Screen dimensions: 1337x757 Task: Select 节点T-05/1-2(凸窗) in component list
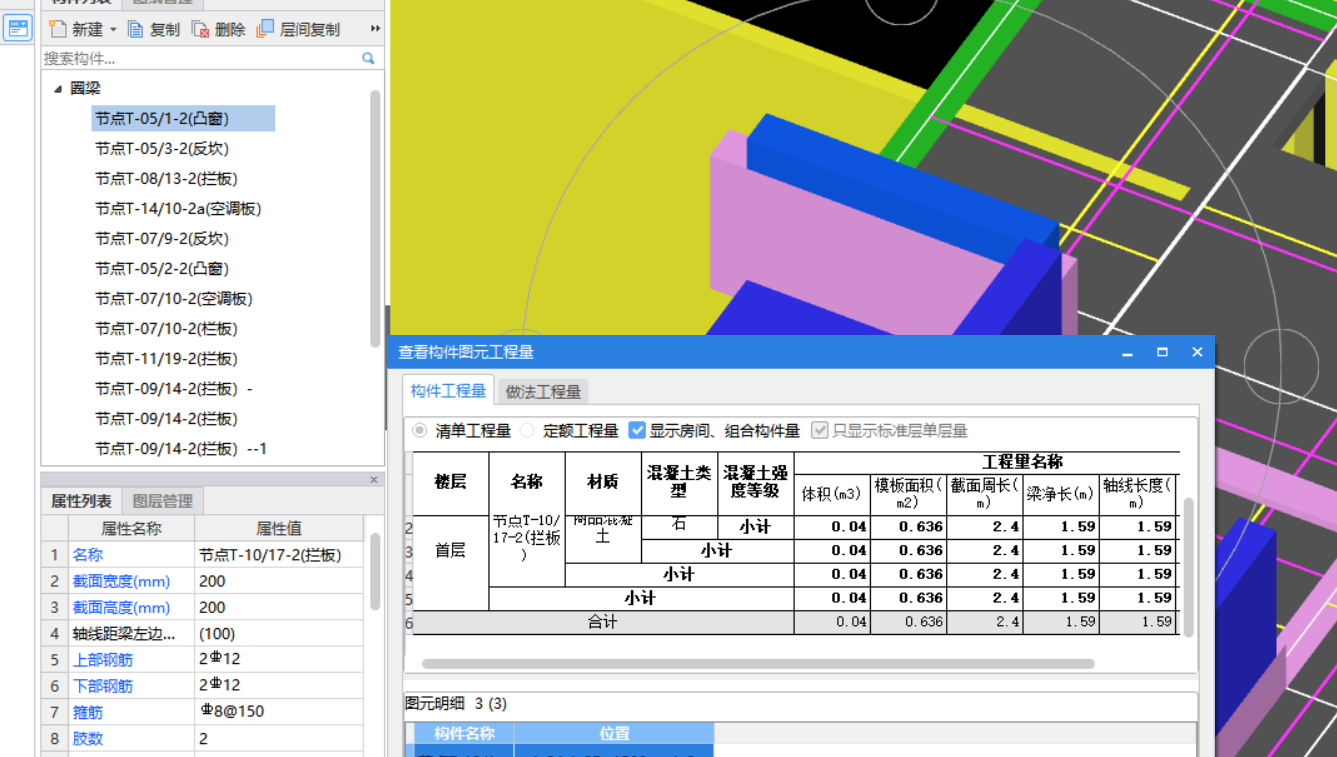coord(183,119)
